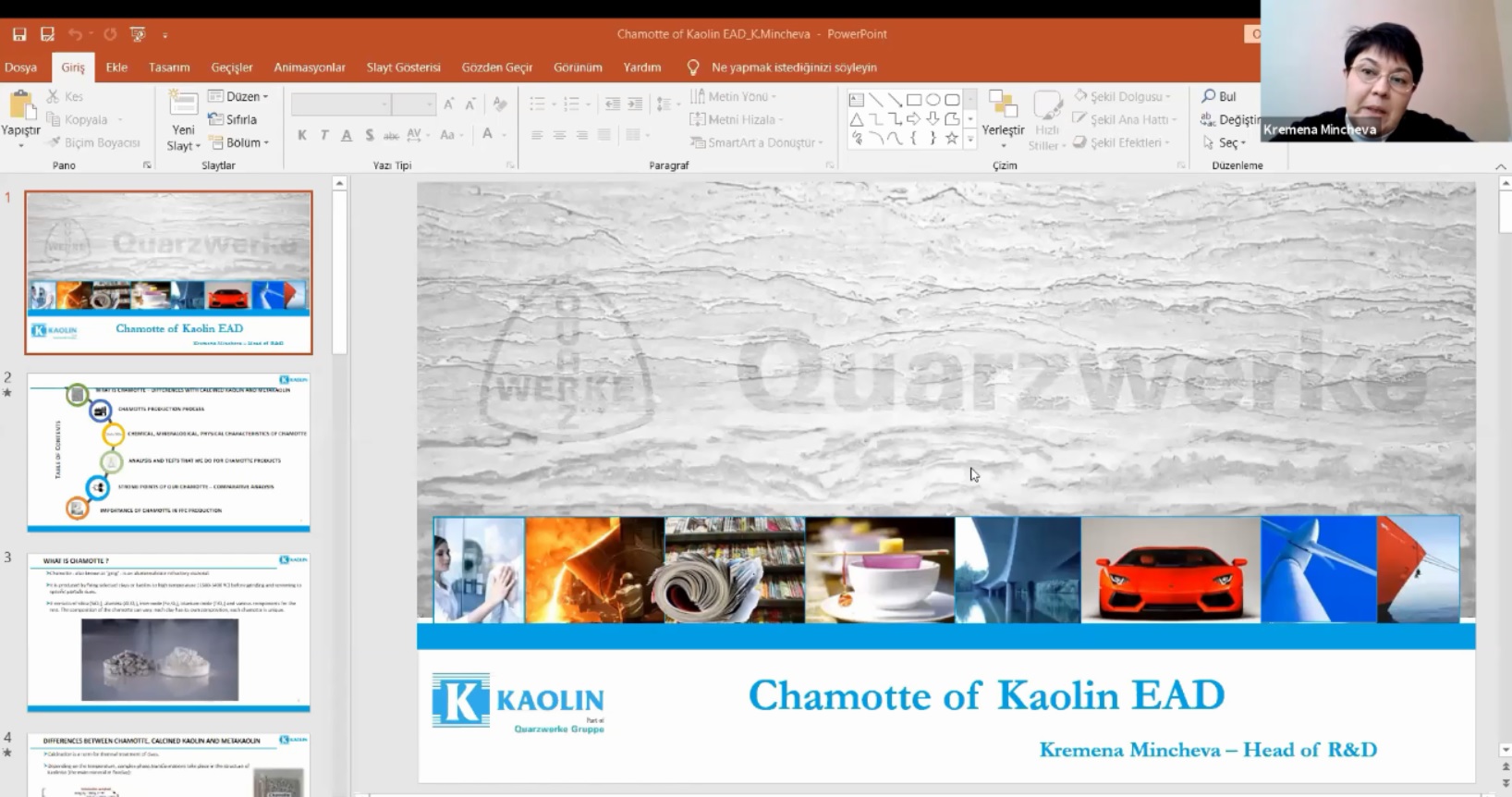Click 'Ne yapmak istediğinizi söyleyin' search box
Viewport: 1512px width, 797px height.
tap(793, 67)
